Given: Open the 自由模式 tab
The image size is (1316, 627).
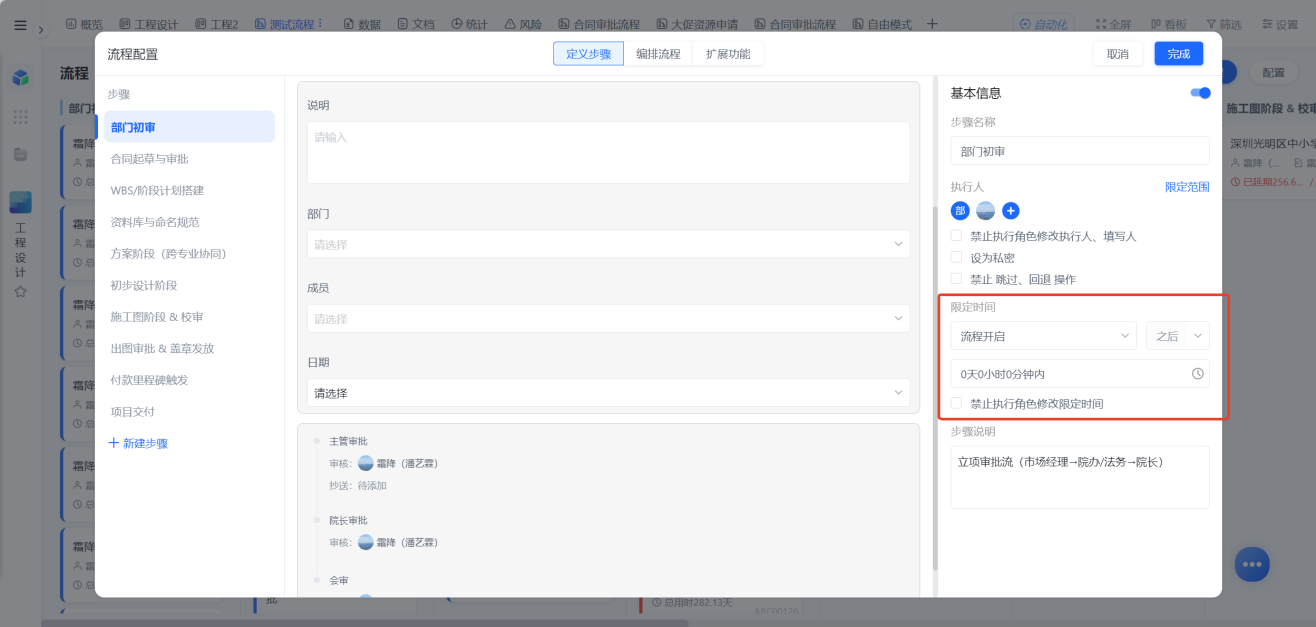Looking at the screenshot, I should click(x=883, y=23).
